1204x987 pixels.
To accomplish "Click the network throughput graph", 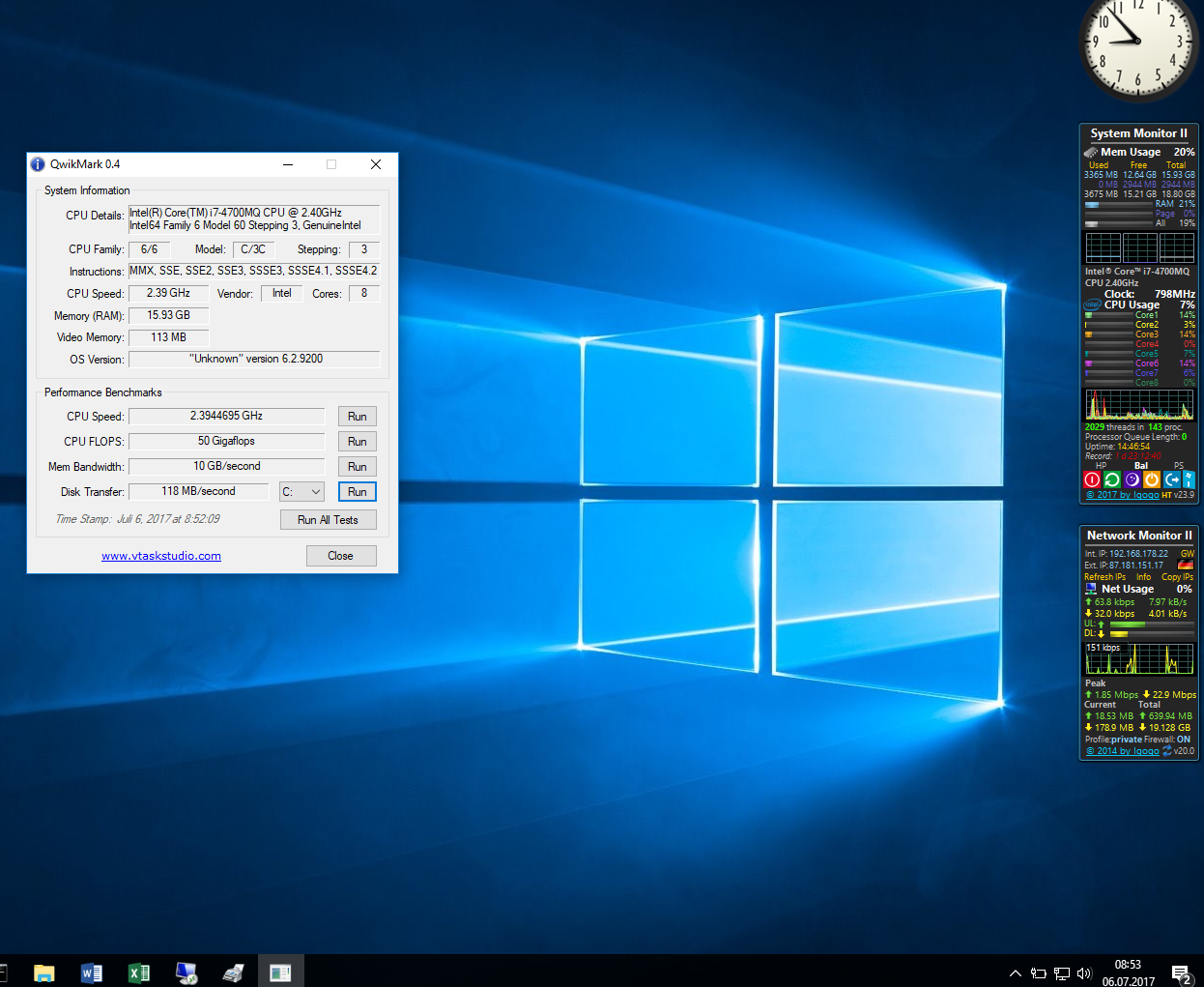I will click(x=1139, y=658).
